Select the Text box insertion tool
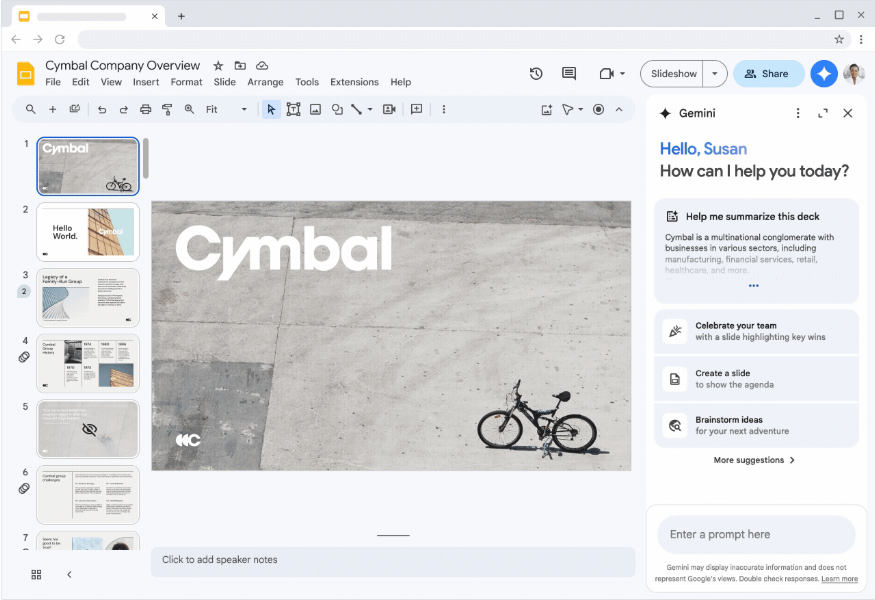Image resolution: width=875 pixels, height=600 pixels. [x=293, y=109]
